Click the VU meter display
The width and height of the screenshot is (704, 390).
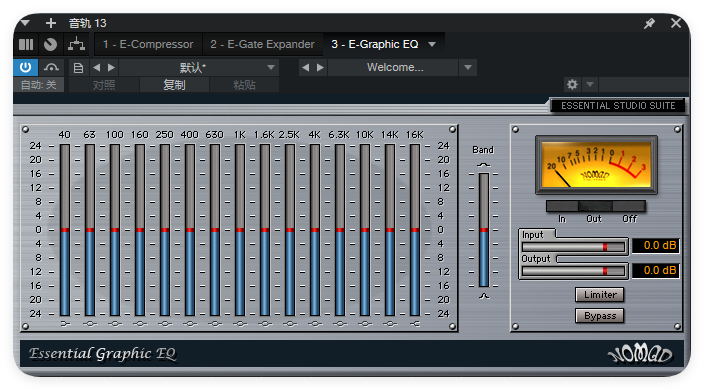pos(596,165)
